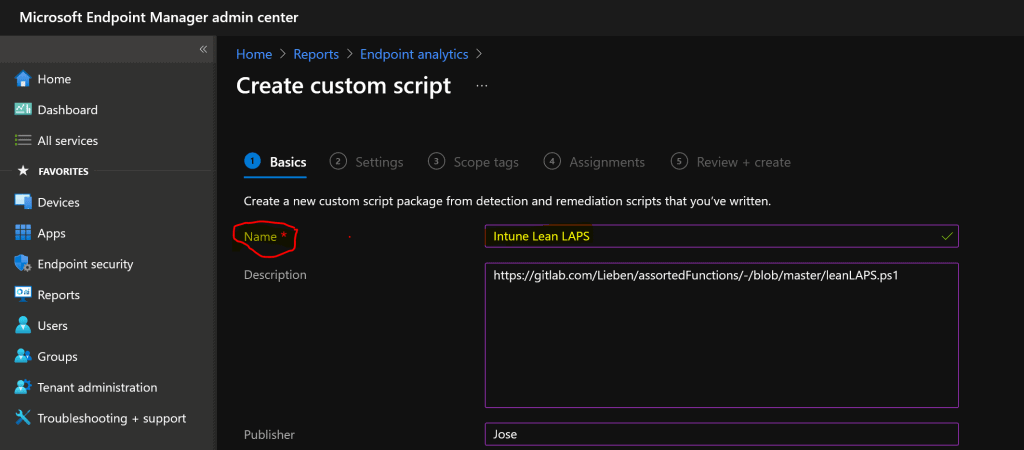
Task: Click the Reports icon in sidebar
Action: click(23, 295)
